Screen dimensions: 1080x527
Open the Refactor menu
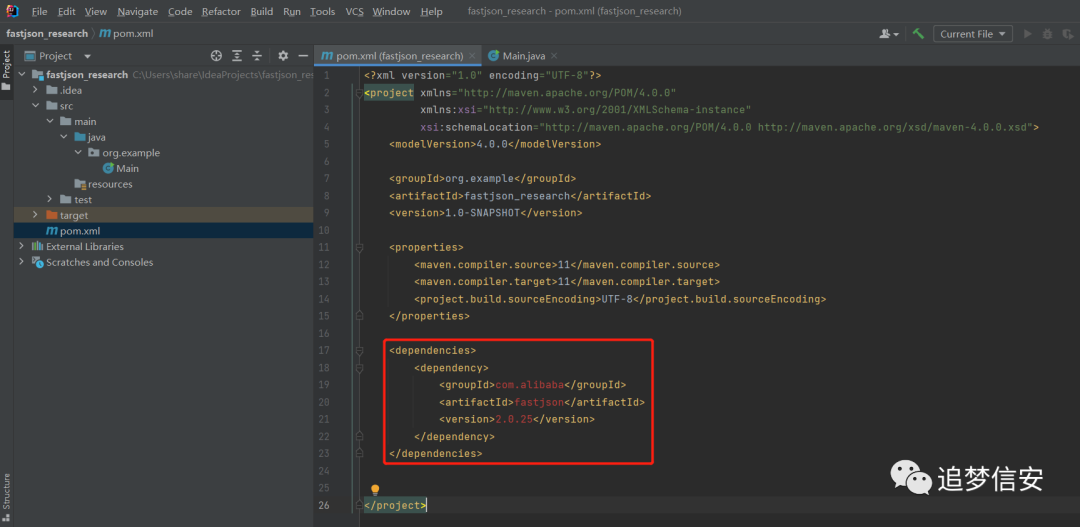coord(221,12)
